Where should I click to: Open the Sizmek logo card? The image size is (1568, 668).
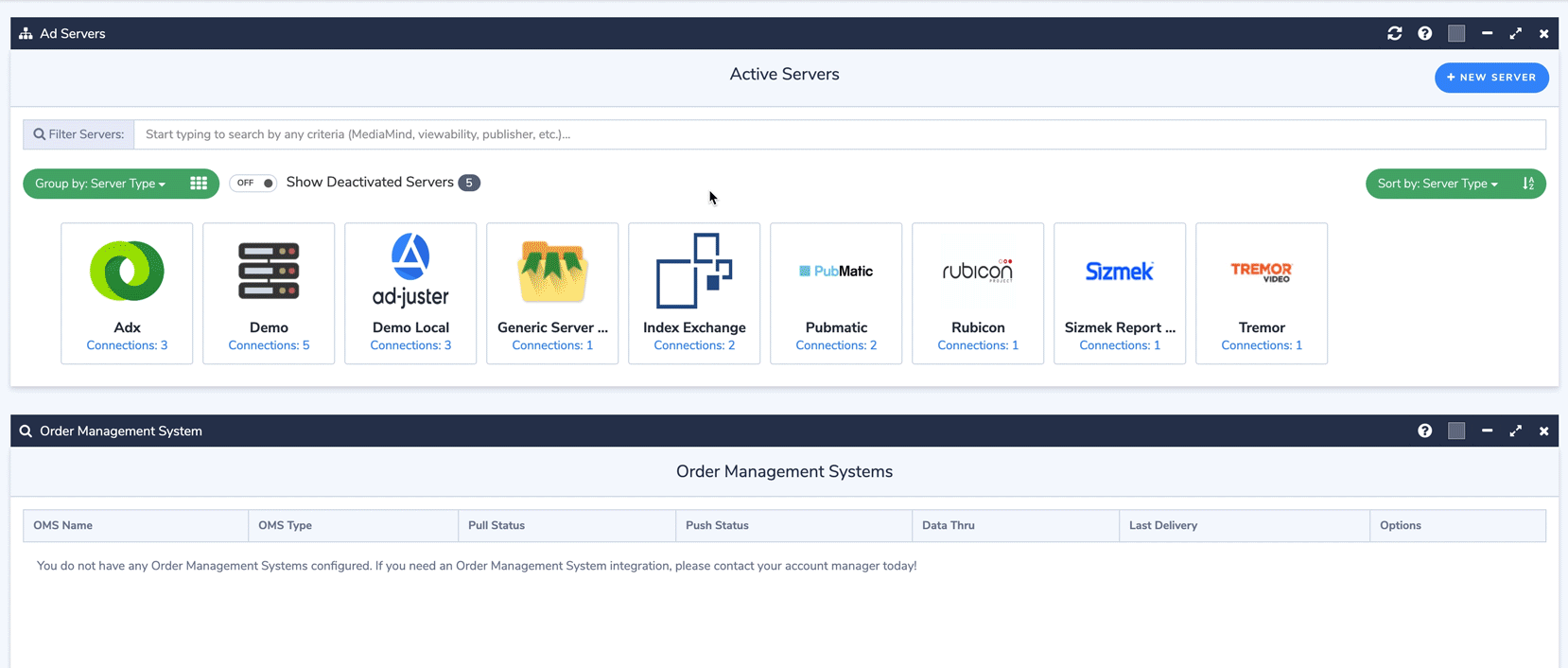coord(1120,272)
